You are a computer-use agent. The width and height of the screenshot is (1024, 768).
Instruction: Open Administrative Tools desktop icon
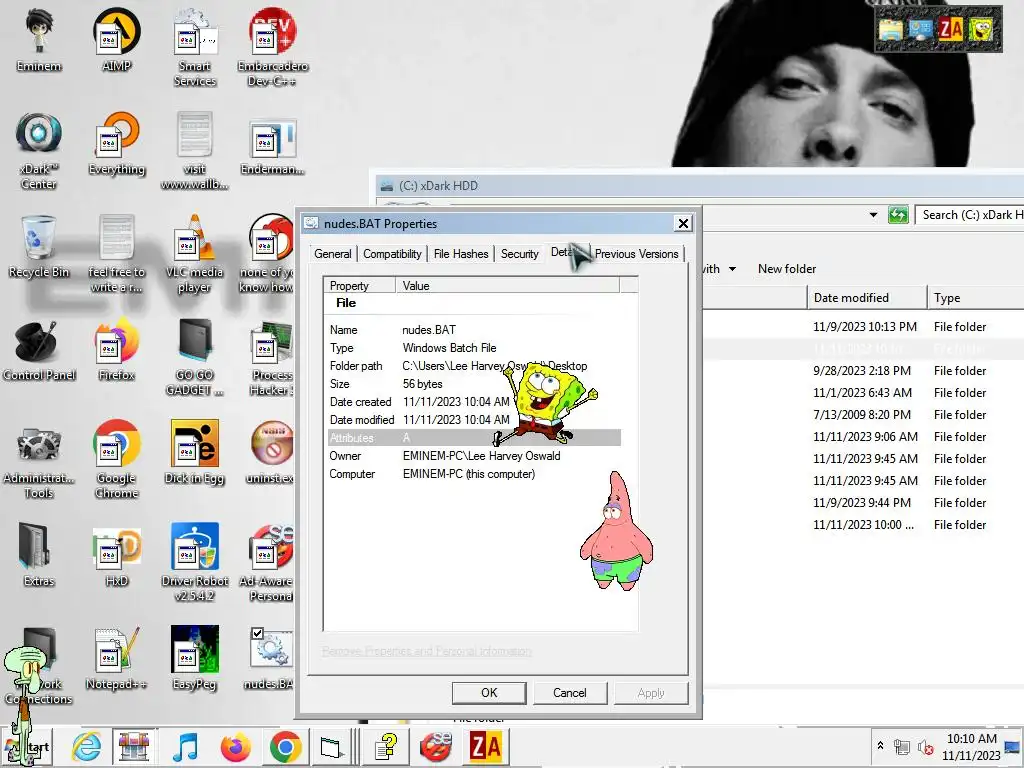click(x=39, y=460)
